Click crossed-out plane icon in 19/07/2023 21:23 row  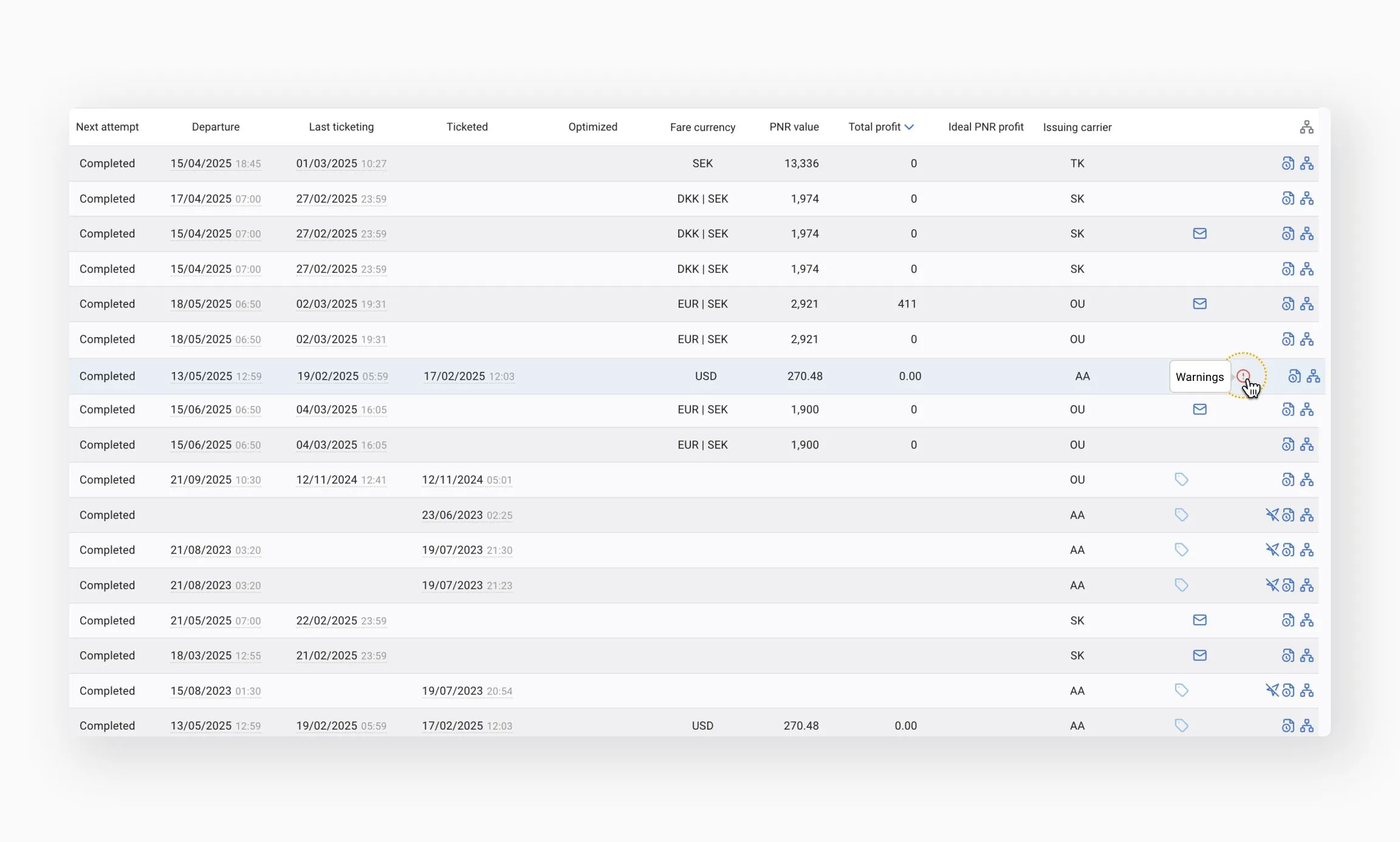click(x=1272, y=585)
